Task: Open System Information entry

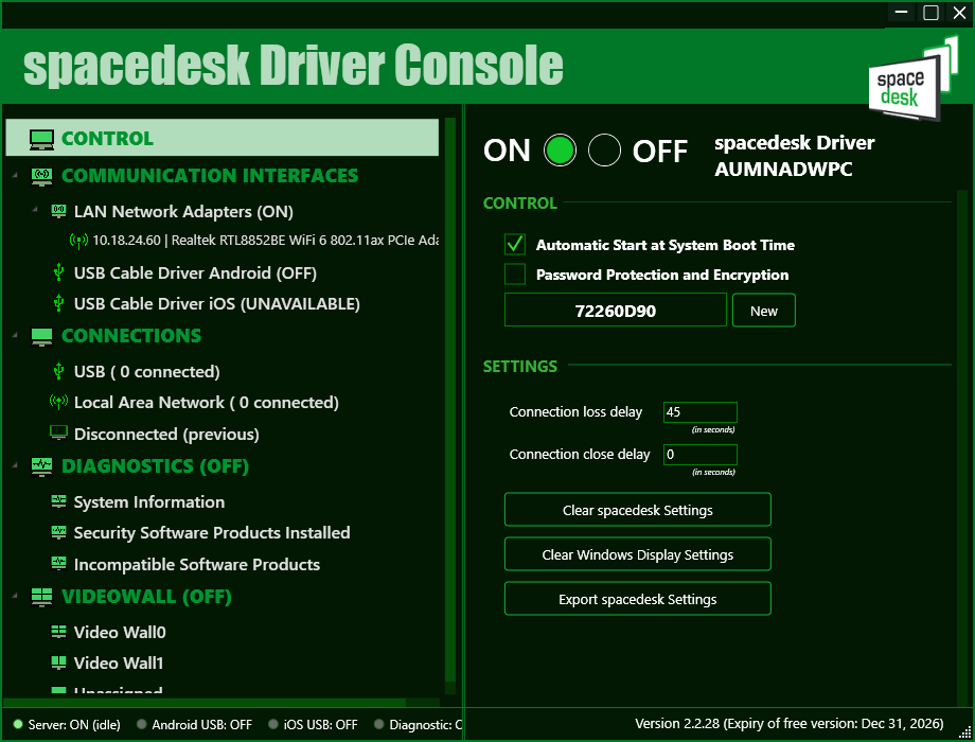Action: click(149, 502)
